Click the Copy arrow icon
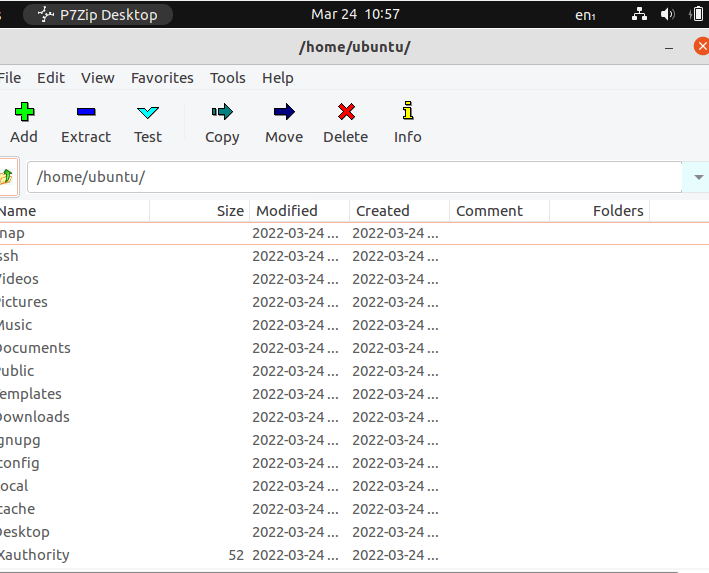Screen dimensions: 709x573 [222, 112]
